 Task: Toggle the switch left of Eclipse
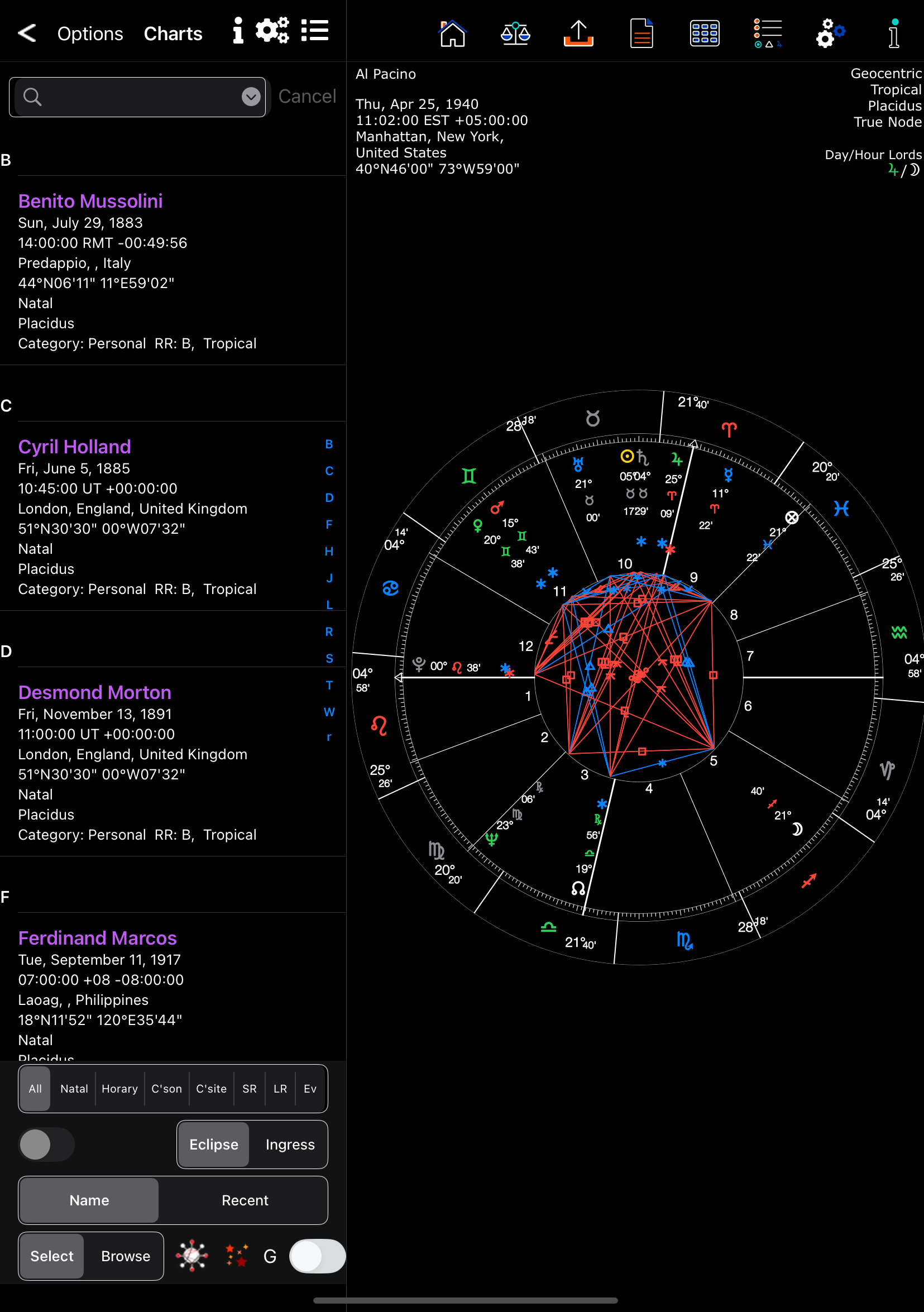[x=46, y=1144]
